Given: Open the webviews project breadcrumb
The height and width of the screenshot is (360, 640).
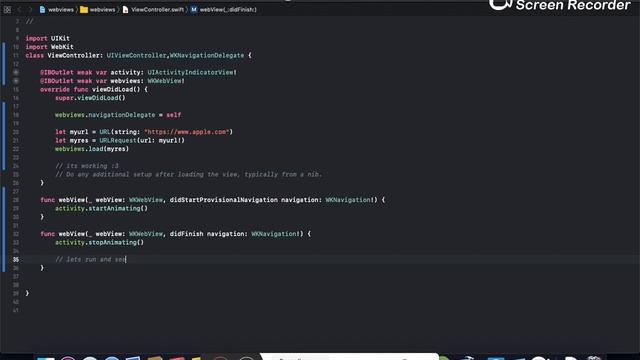Looking at the screenshot, I should [x=56, y=9].
